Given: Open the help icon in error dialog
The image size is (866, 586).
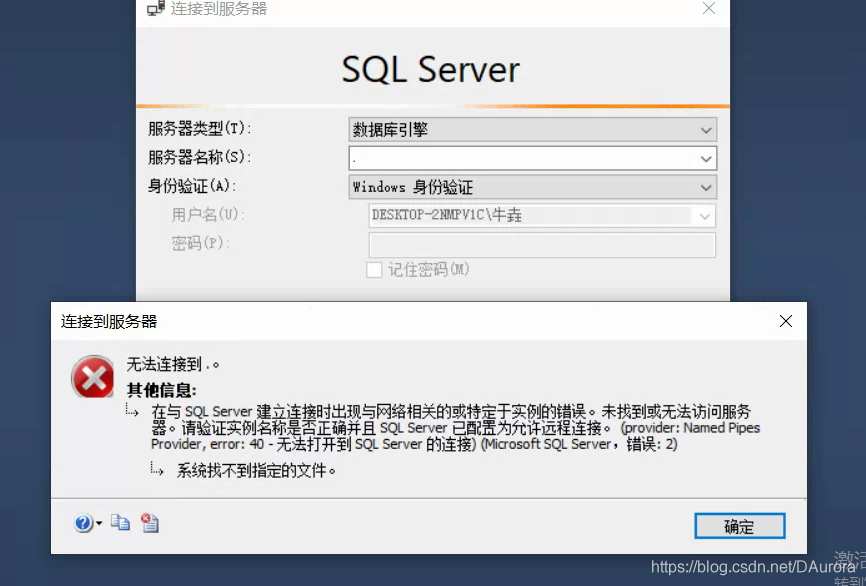Looking at the screenshot, I should pyautogui.click(x=83, y=522).
